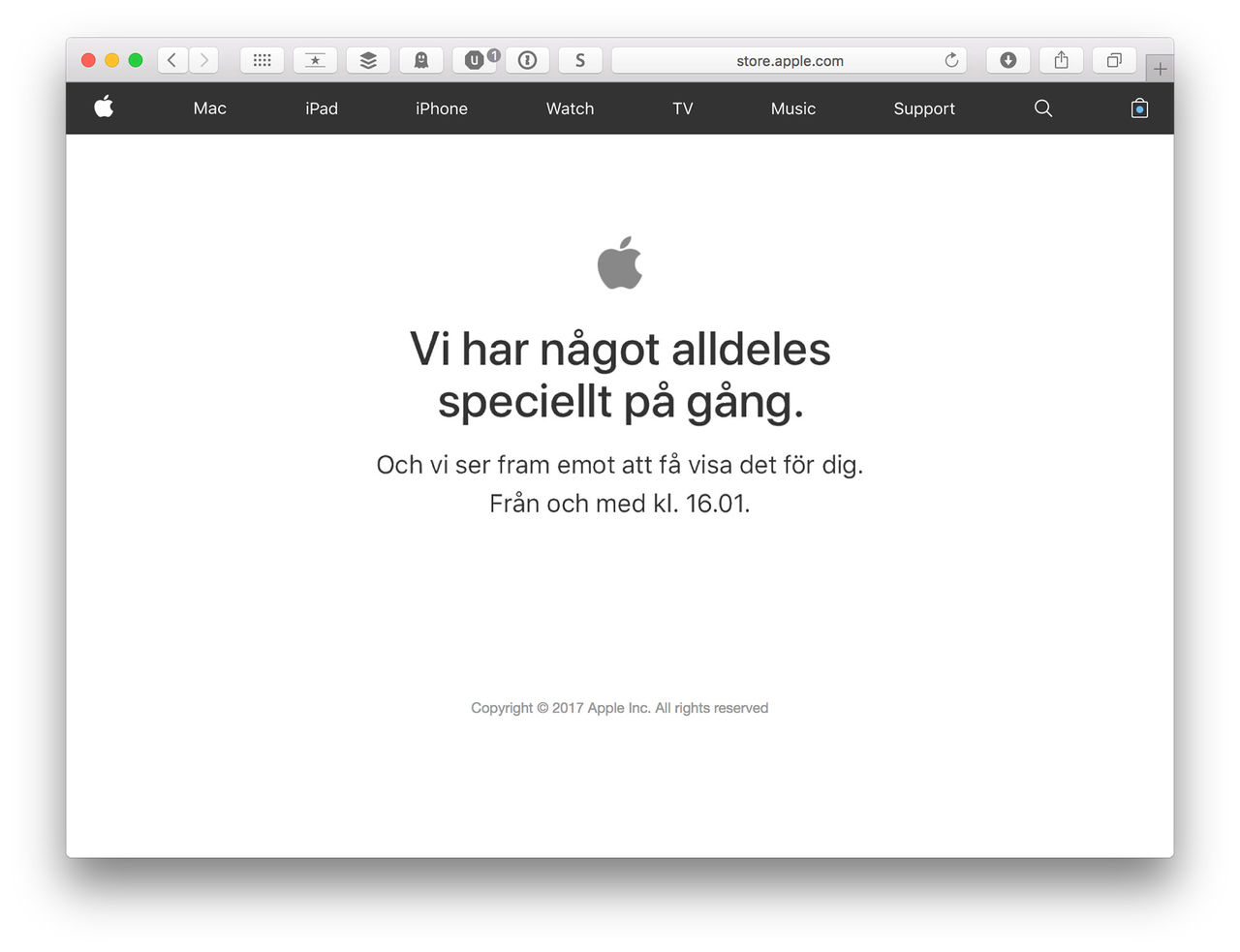This screenshot has height=952, width=1240.
Task: Reload the page with the refresh arrow
Action: point(951,60)
